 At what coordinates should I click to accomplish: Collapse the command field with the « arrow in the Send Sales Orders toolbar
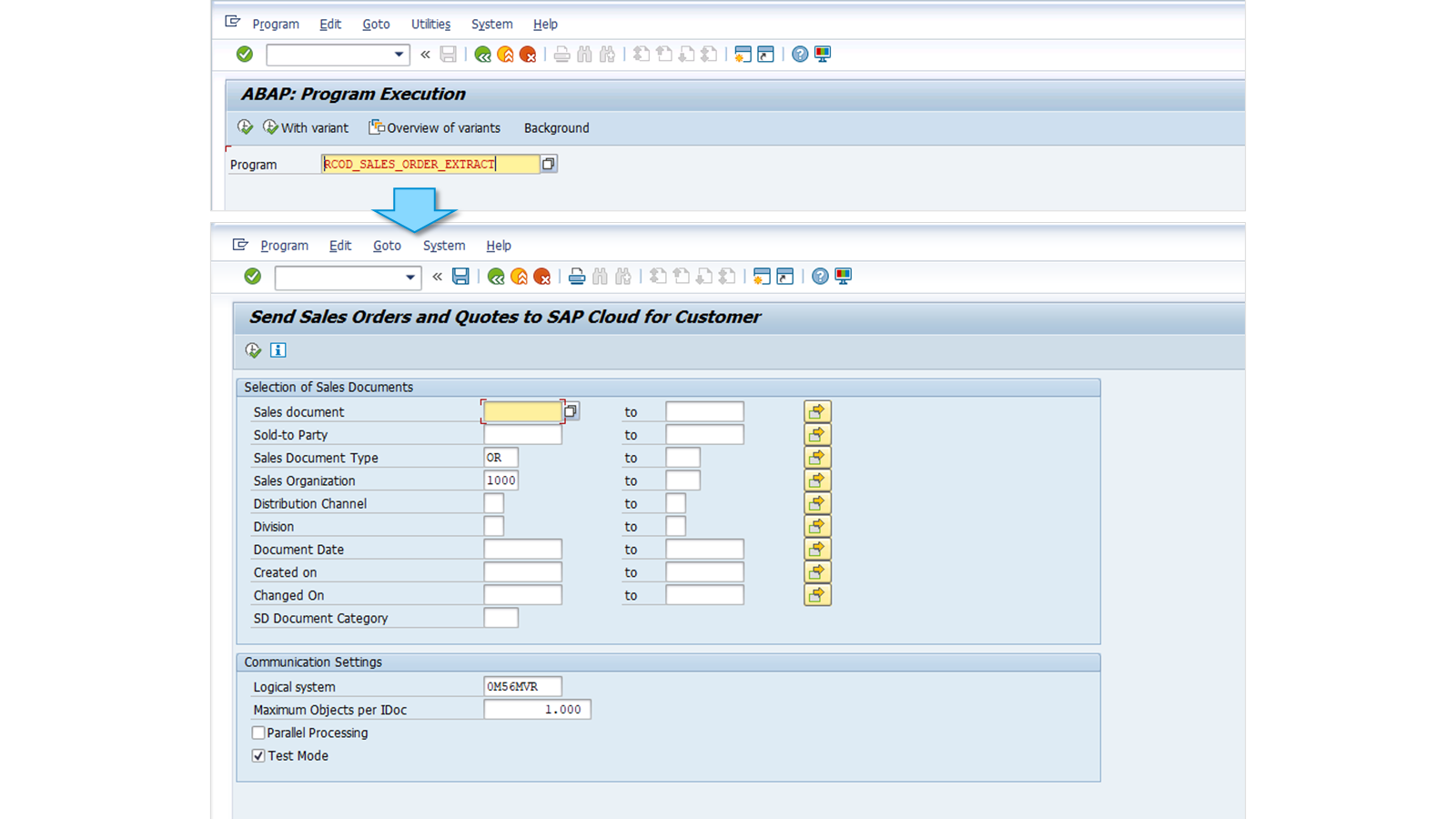(x=438, y=277)
